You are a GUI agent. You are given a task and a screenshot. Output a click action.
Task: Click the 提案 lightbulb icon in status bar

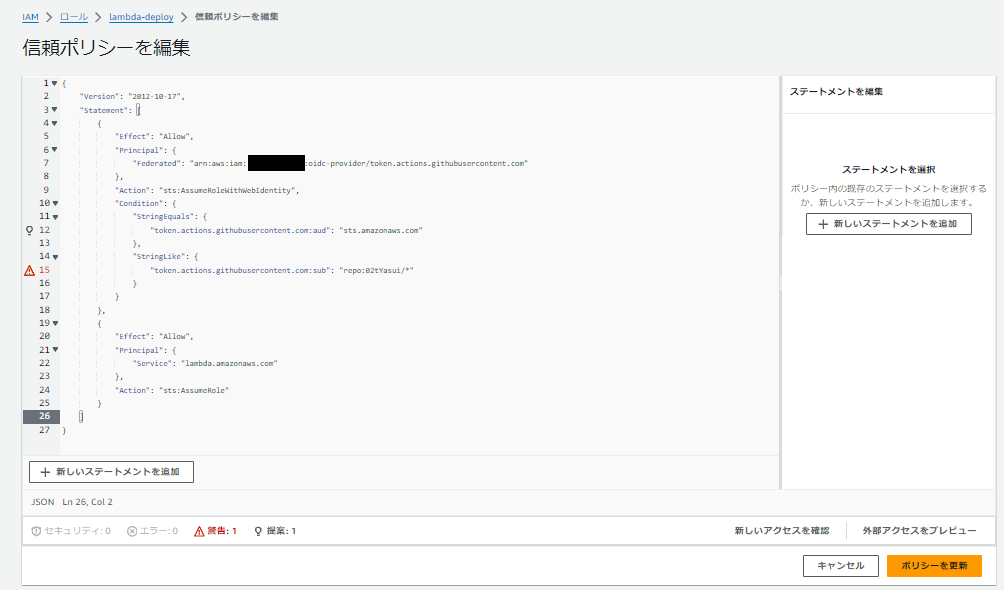pos(257,530)
